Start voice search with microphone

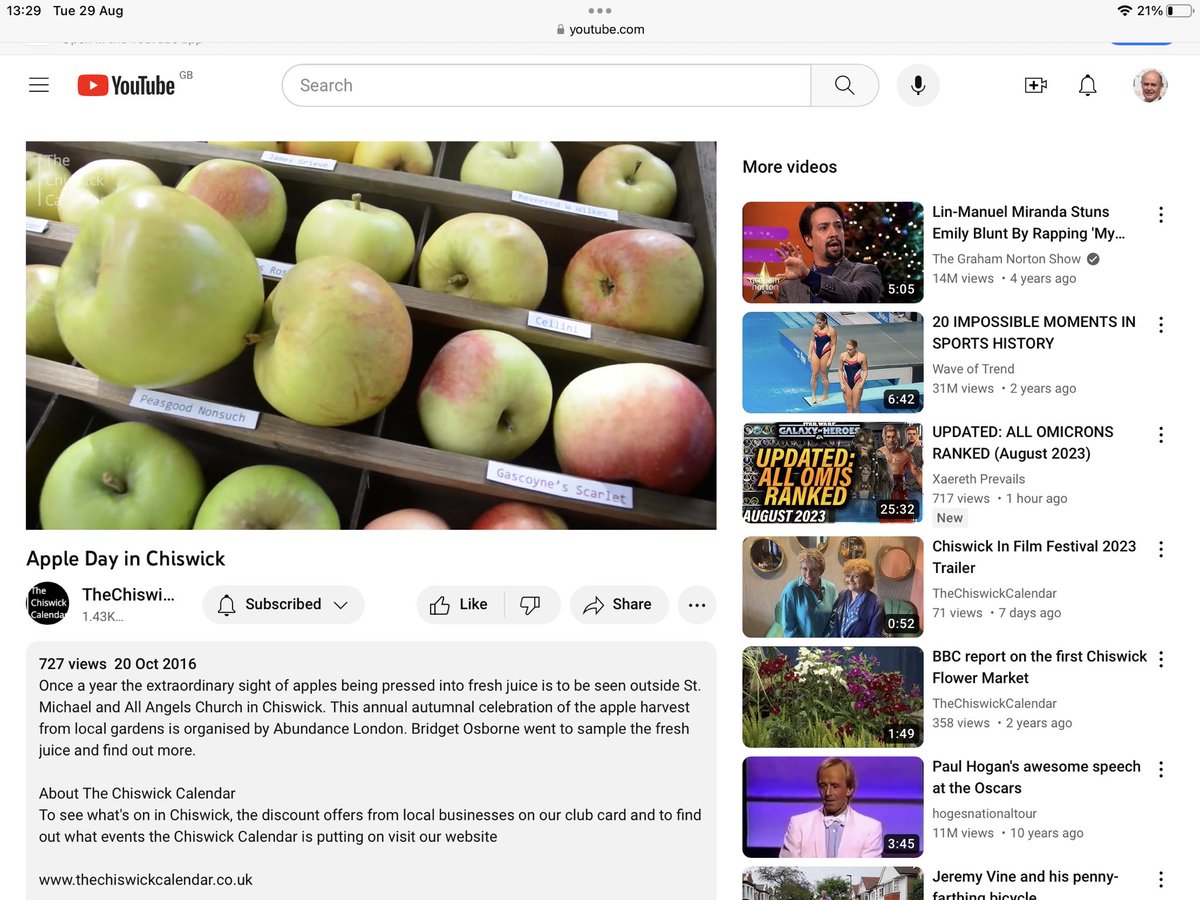tap(918, 85)
